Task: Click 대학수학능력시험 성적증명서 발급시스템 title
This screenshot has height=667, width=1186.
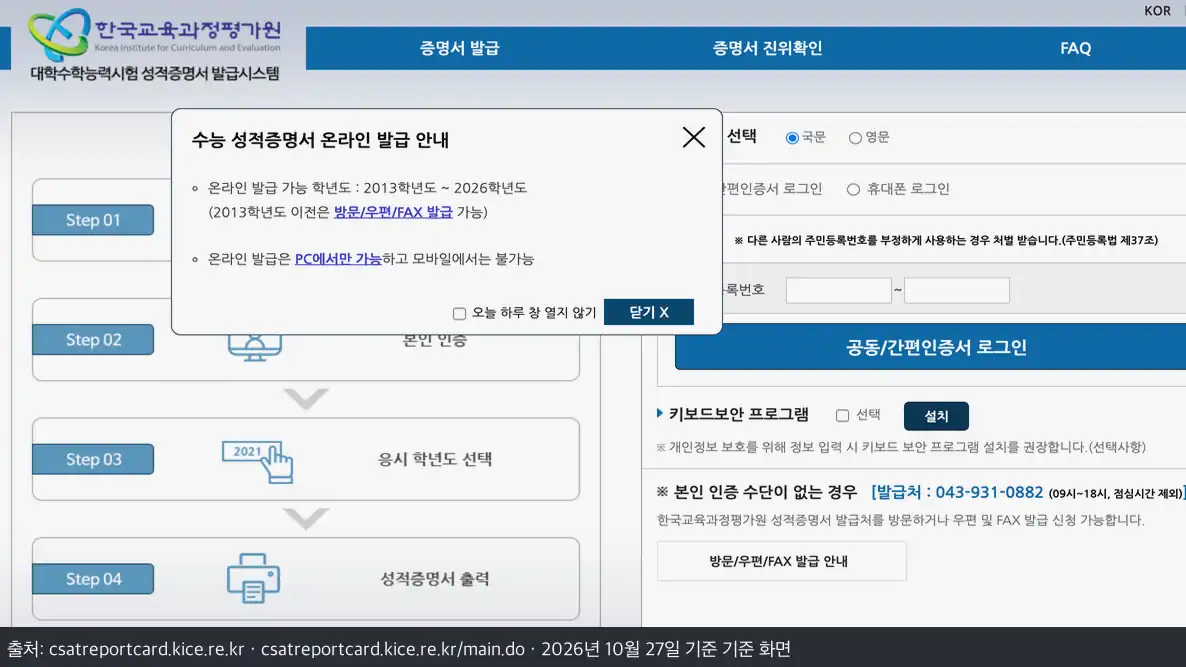Action: pos(155,73)
